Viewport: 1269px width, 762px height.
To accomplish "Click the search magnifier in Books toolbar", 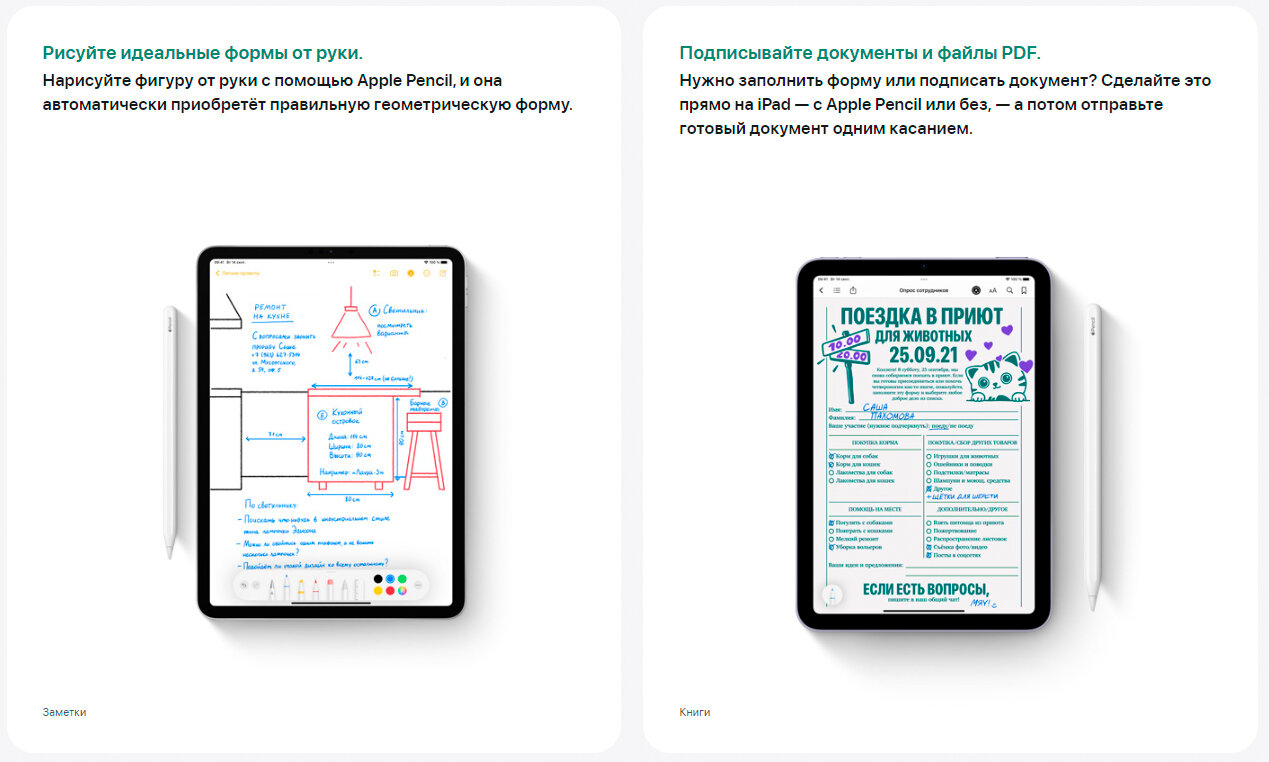I will click(1009, 290).
